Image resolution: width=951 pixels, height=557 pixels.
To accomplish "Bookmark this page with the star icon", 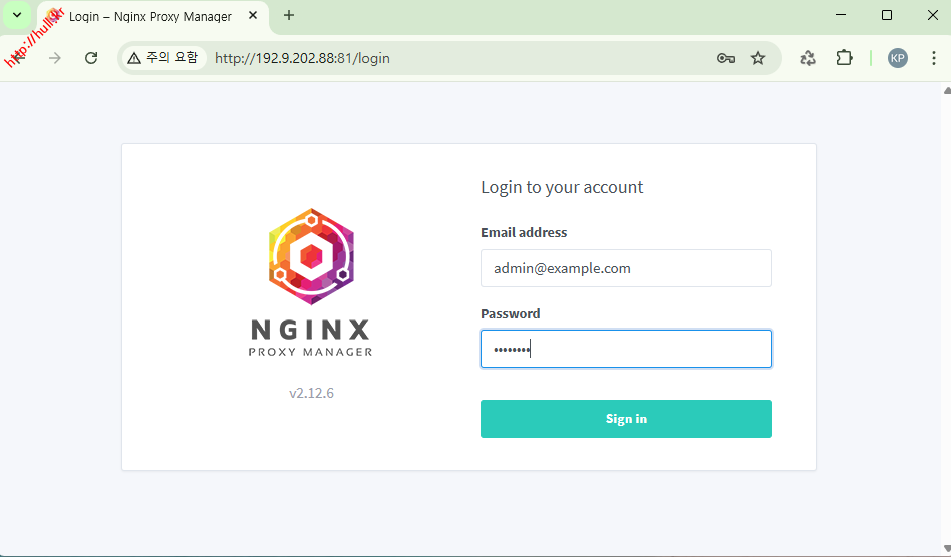I will click(x=758, y=58).
